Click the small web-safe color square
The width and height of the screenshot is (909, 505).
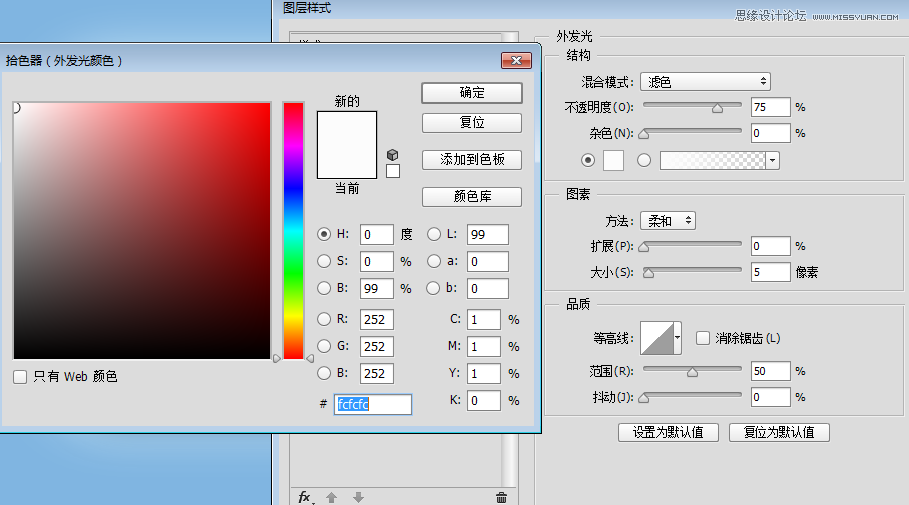pos(392,171)
